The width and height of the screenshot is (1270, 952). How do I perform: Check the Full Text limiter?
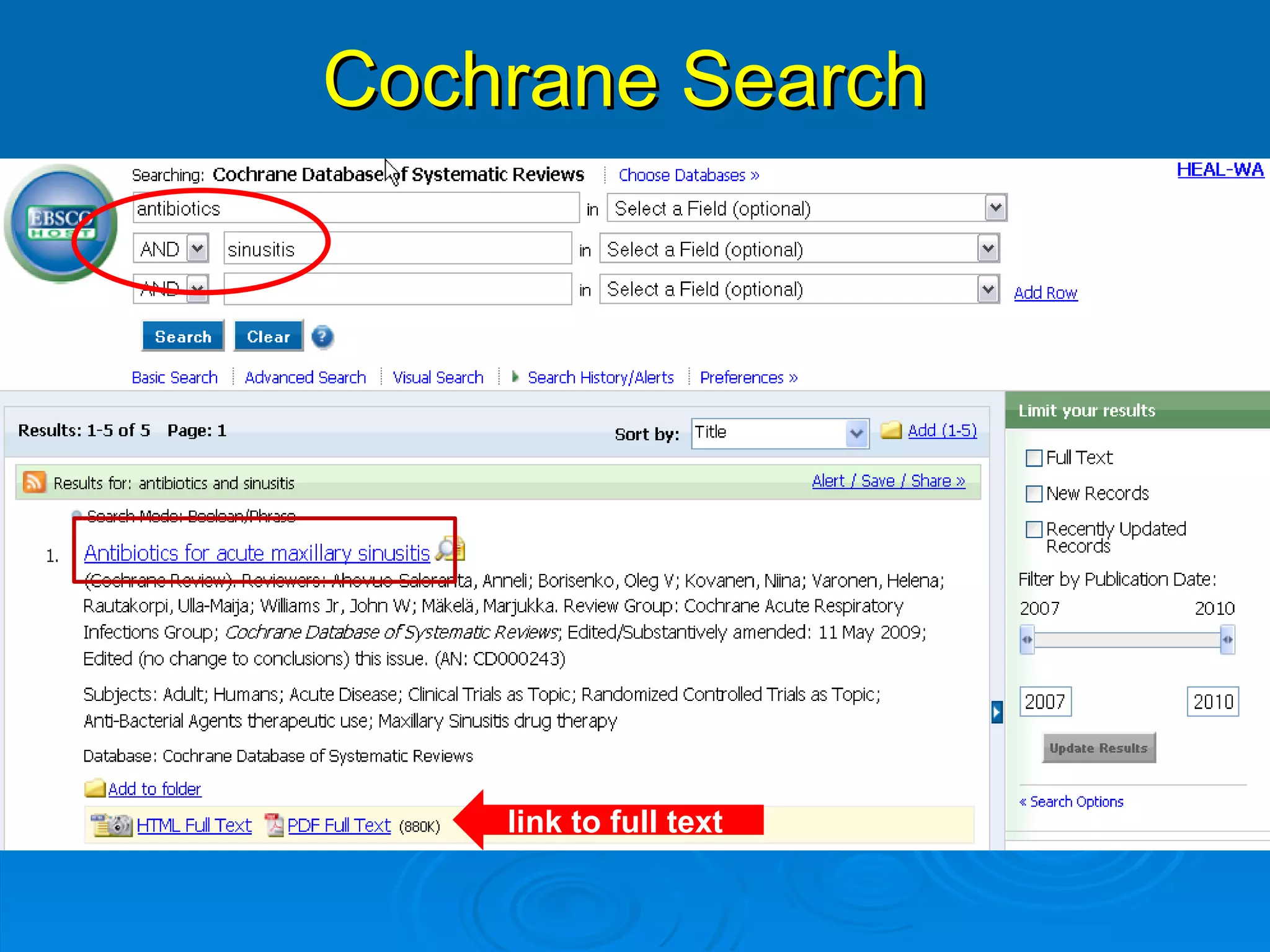[x=1034, y=458]
